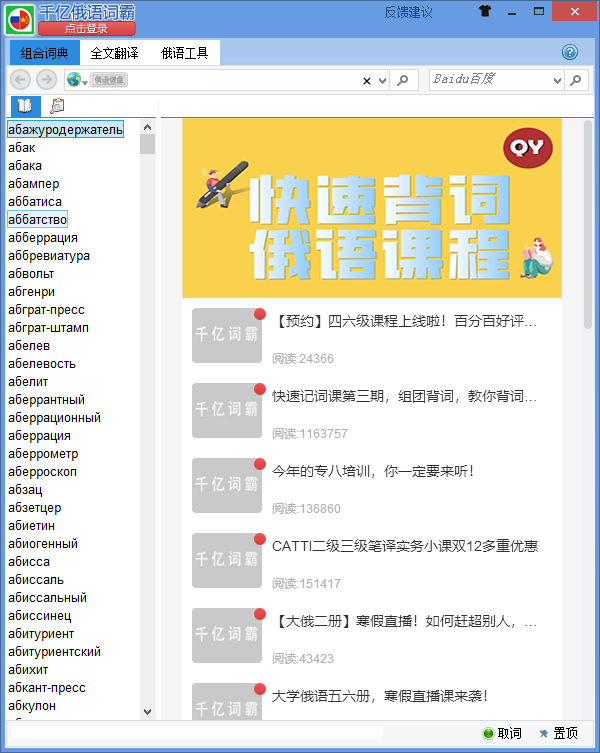Select the word абампер

coord(34,183)
